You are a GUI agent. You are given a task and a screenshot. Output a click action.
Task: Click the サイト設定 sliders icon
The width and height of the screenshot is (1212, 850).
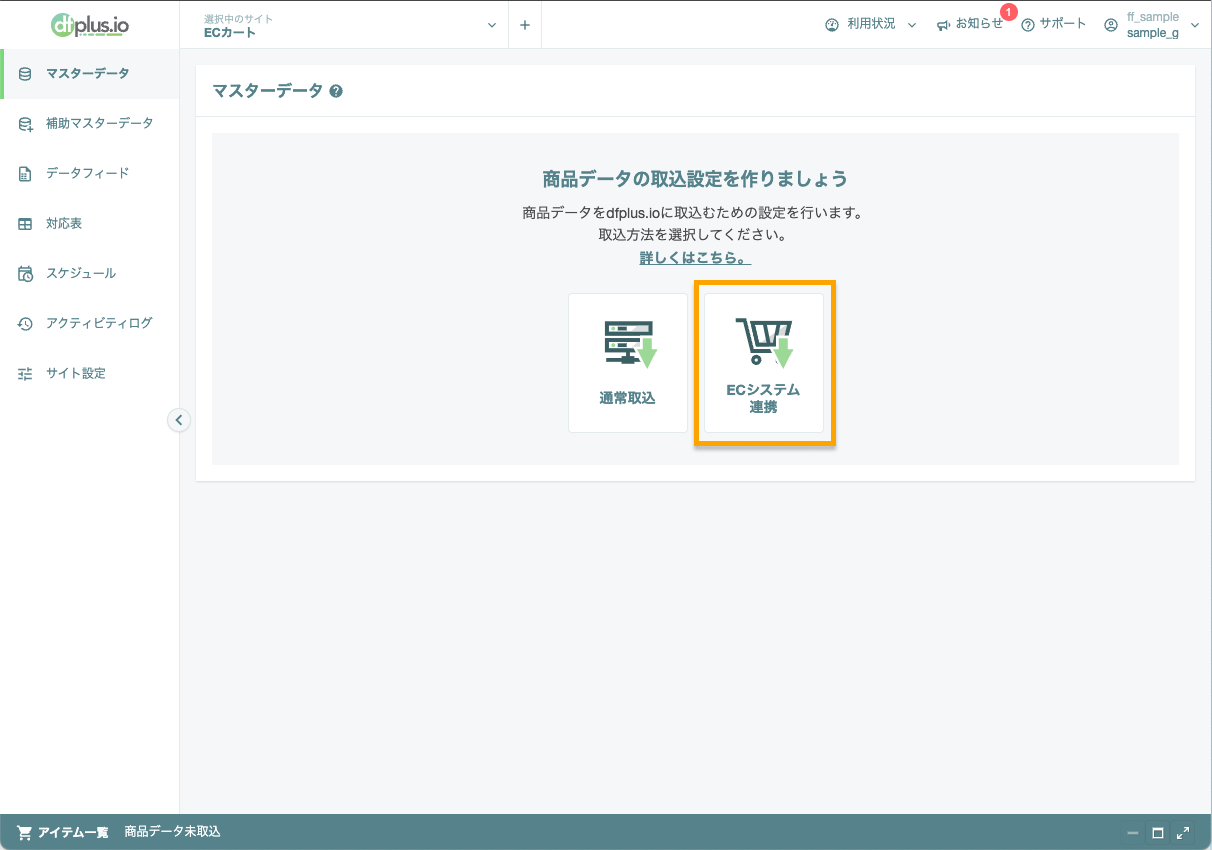[x=25, y=373]
